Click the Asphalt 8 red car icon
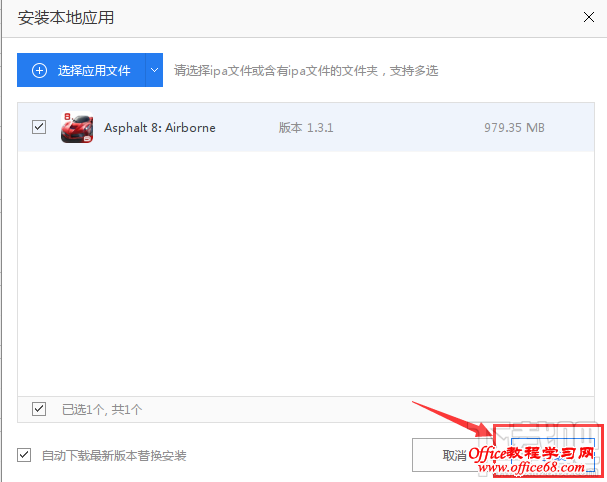Image resolution: width=607 pixels, height=482 pixels. 77,127
